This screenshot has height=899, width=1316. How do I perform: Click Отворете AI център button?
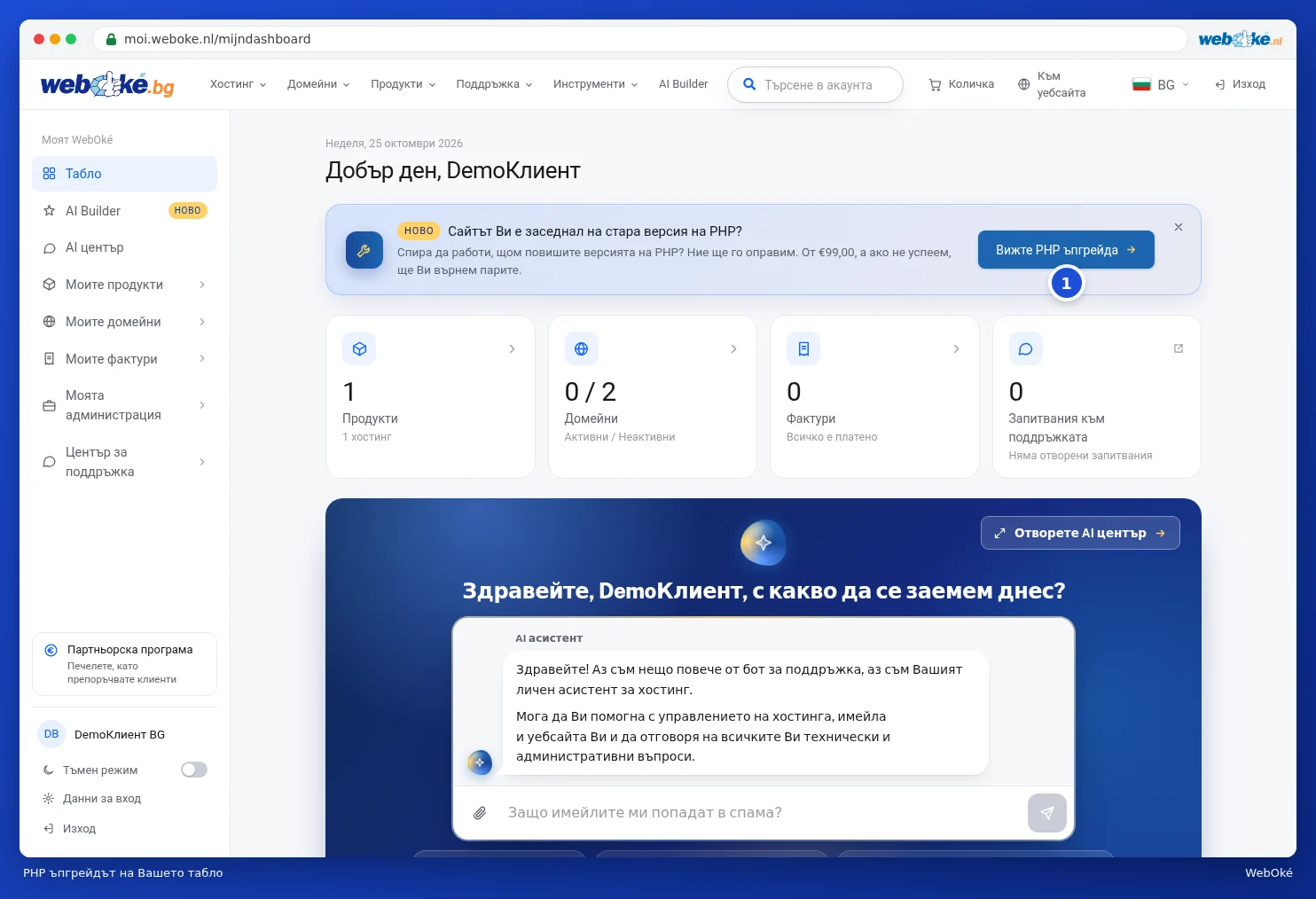[x=1080, y=533]
